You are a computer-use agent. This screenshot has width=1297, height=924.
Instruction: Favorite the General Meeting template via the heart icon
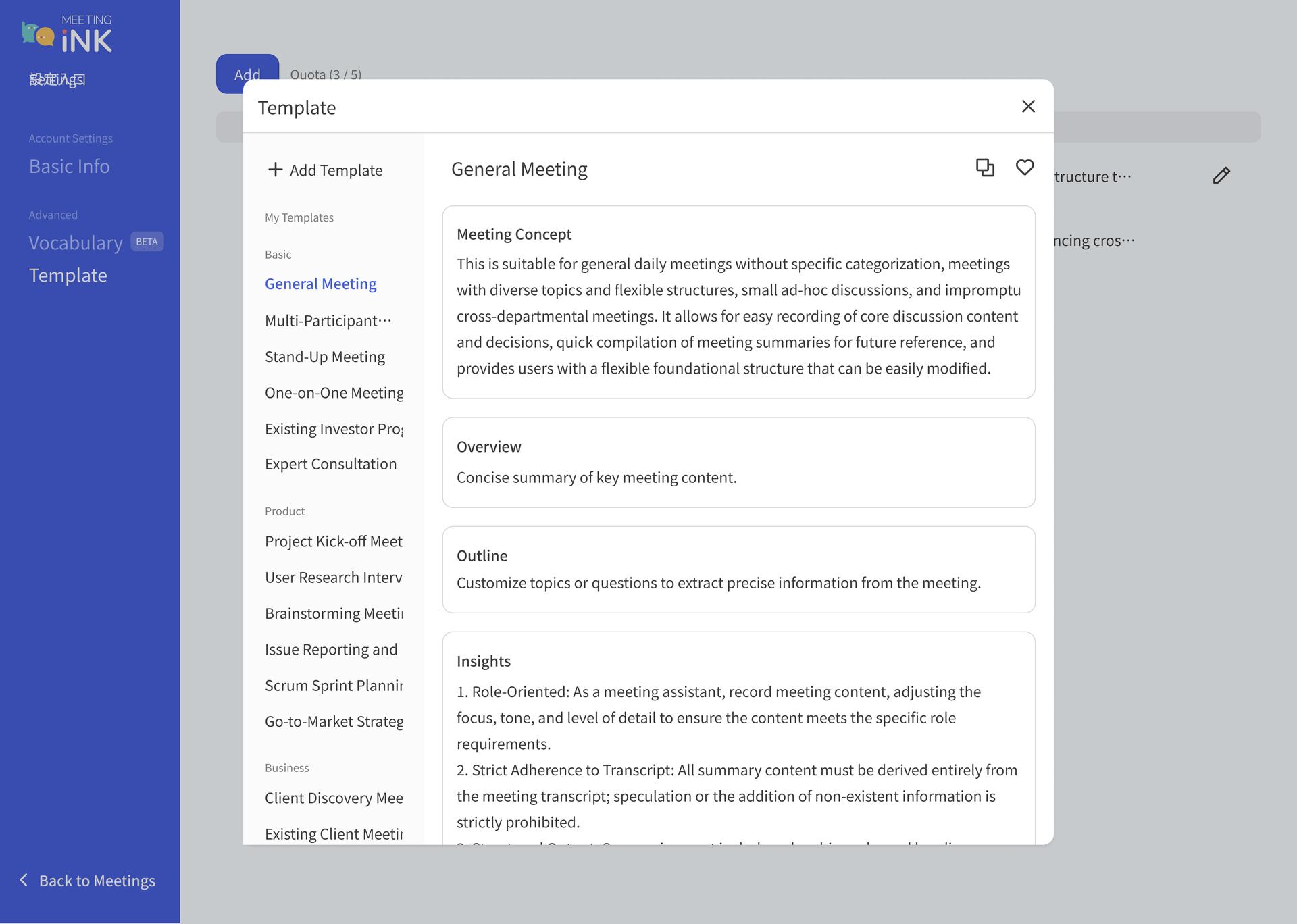(1025, 168)
